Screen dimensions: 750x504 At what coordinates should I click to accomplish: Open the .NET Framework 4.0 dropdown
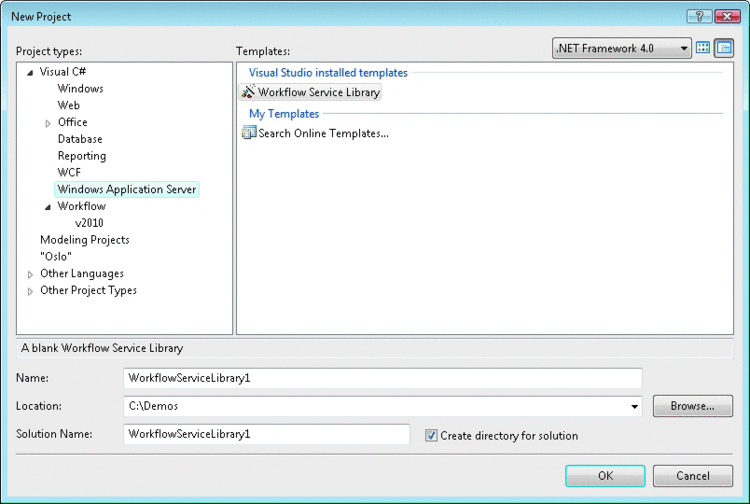[621, 48]
